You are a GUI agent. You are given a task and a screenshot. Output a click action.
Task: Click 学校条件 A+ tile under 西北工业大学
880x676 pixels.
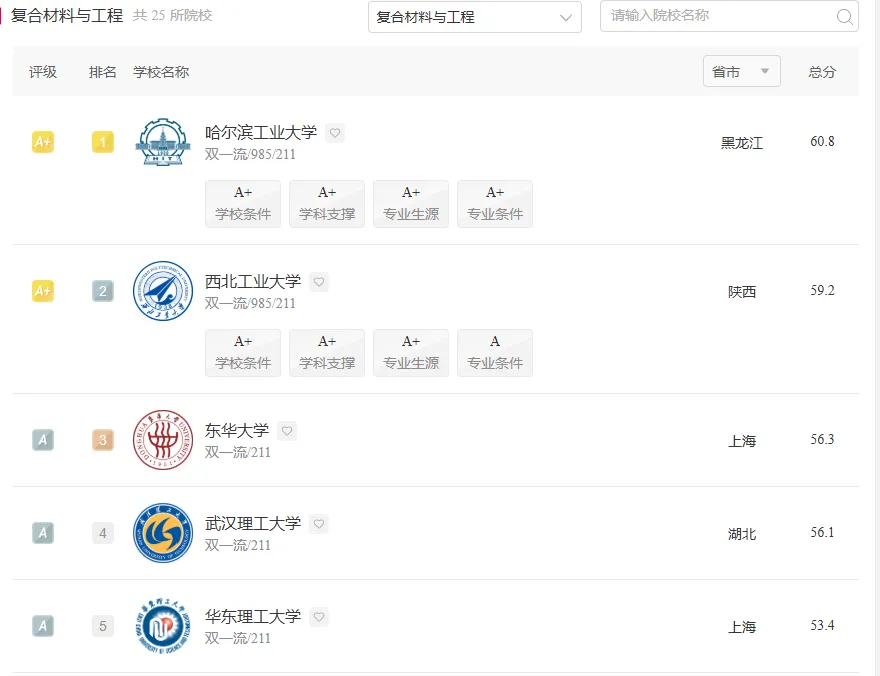pos(243,353)
